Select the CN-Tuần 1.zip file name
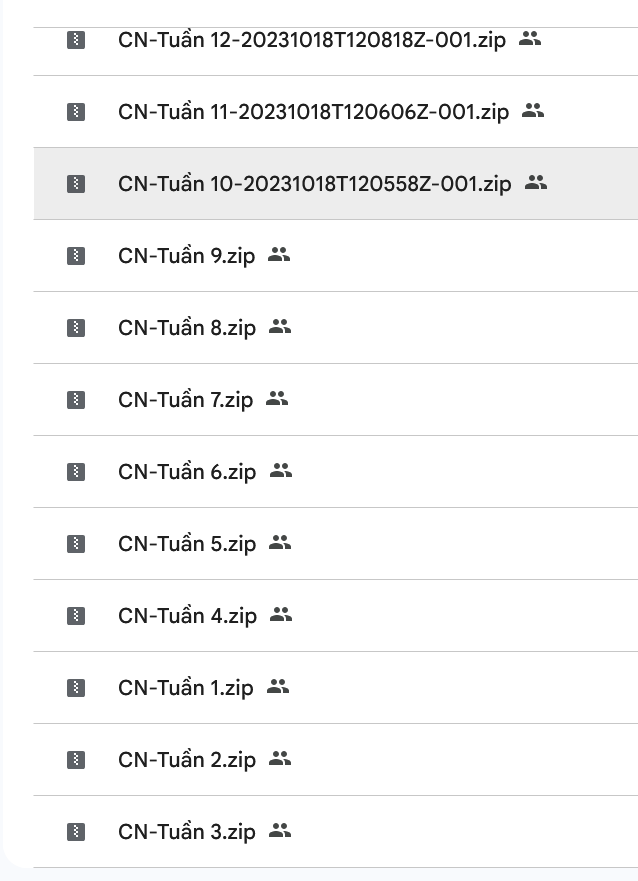This screenshot has width=638, height=881. pyautogui.click(x=185, y=688)
